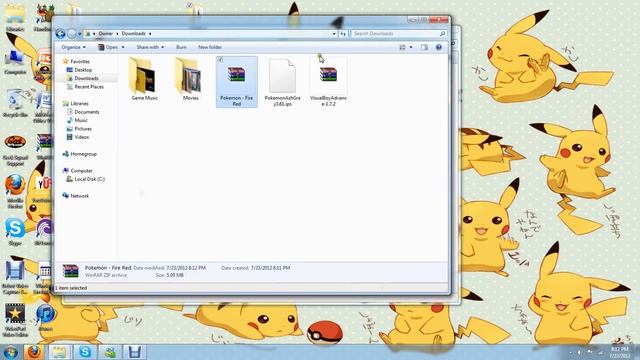This screenshot has height=360, width=640.
Task: Select the PokemonAshGray ips file icon
Action: click(282, 76)
